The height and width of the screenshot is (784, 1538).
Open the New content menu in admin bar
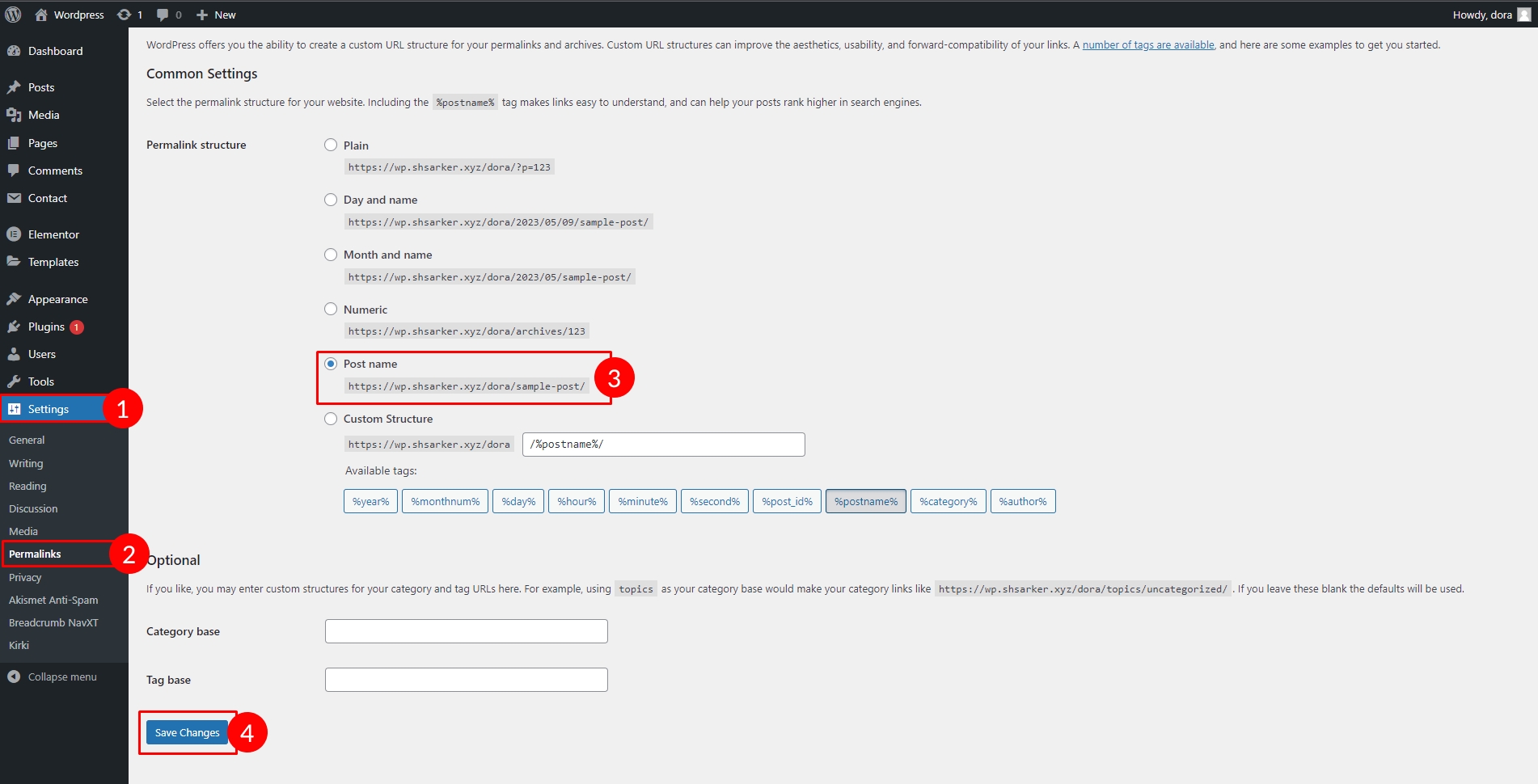tap(216, 15)
